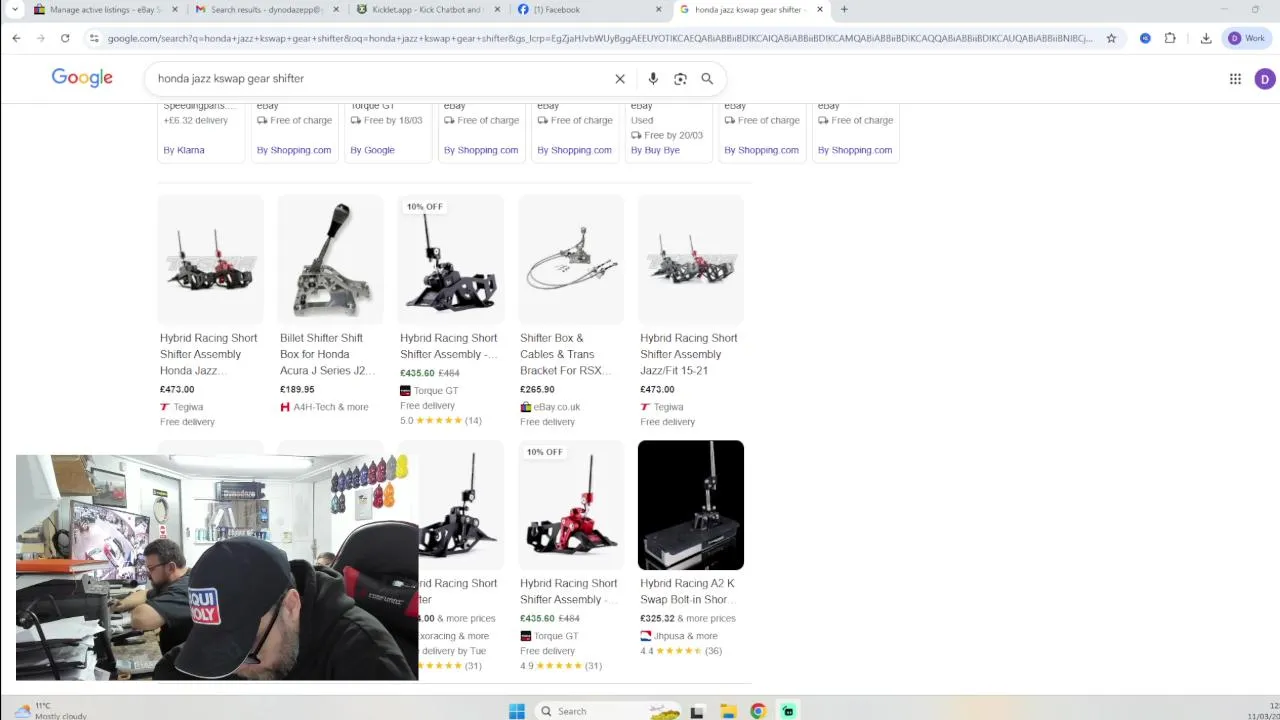Click the red shifter 10% OFF image, bottom row
Image resolution: width=1280 pixels, height=720 pixels.
pyautogui.click(x=570, y=505)
